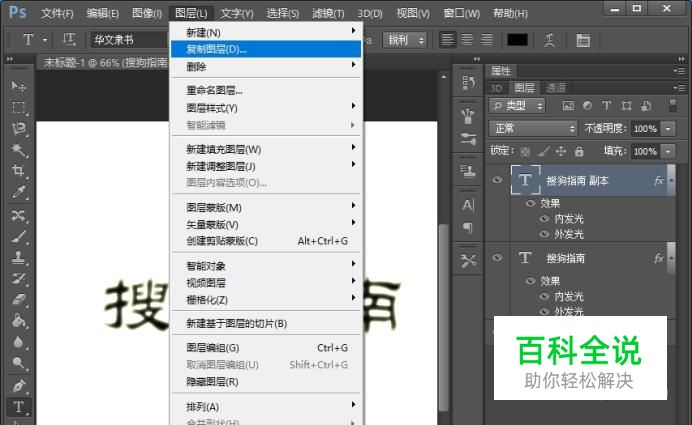
Task: Switch to the 3D panel tab
Action: point(496,88)
